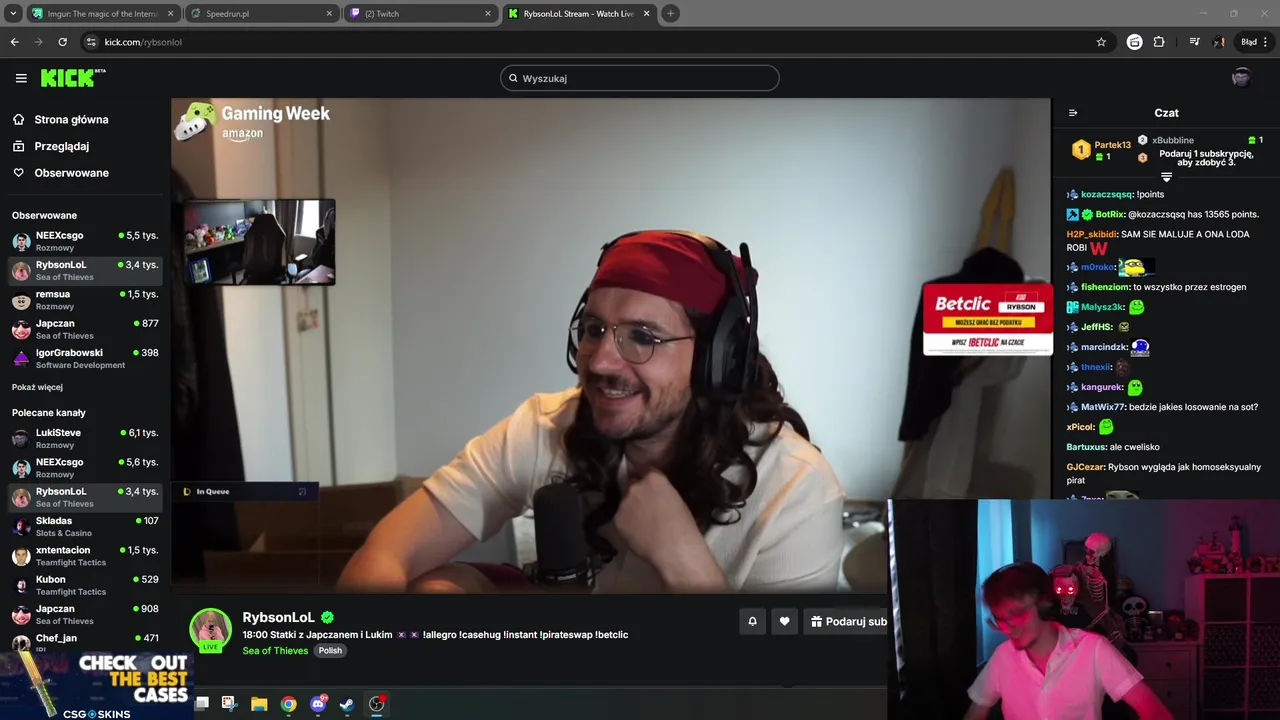The width and height of the screenshot is (1280, 720).
Task: Open recommended channel xntentacion
Action: click(x=85, y=555)
